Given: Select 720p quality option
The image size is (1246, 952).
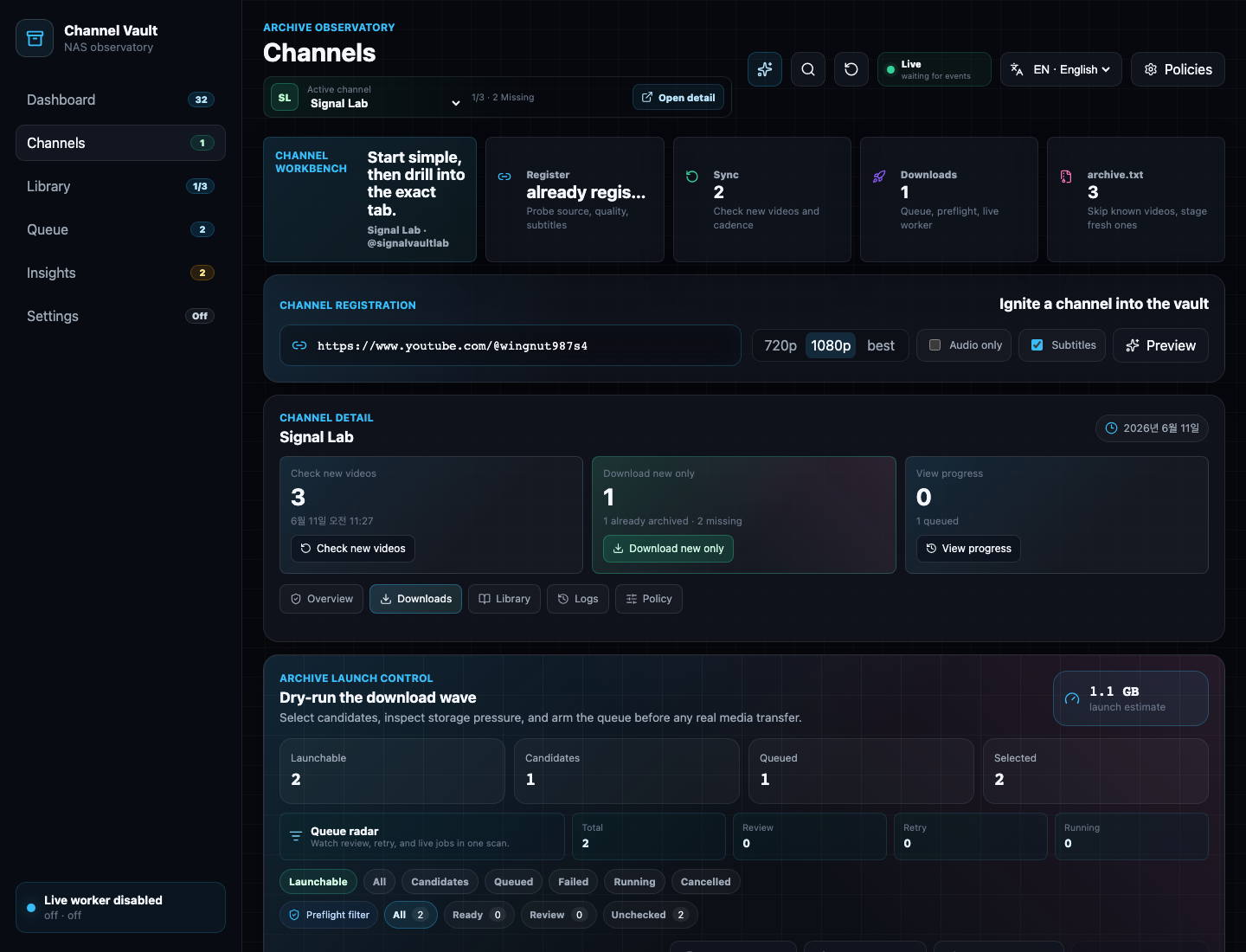Looking at the screenshot, I should click(780, 345).
